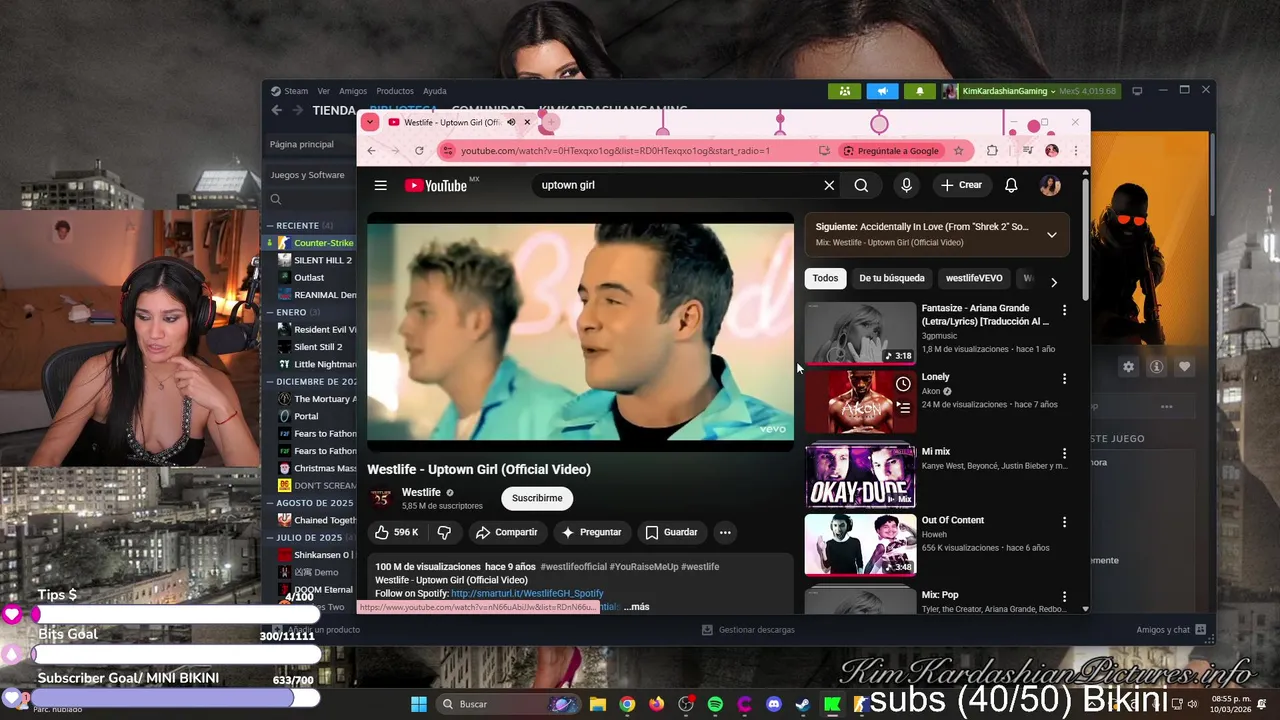Save video using Guardar button
The width and height of the screenshot is (1280, 720).
coord(671,532)
